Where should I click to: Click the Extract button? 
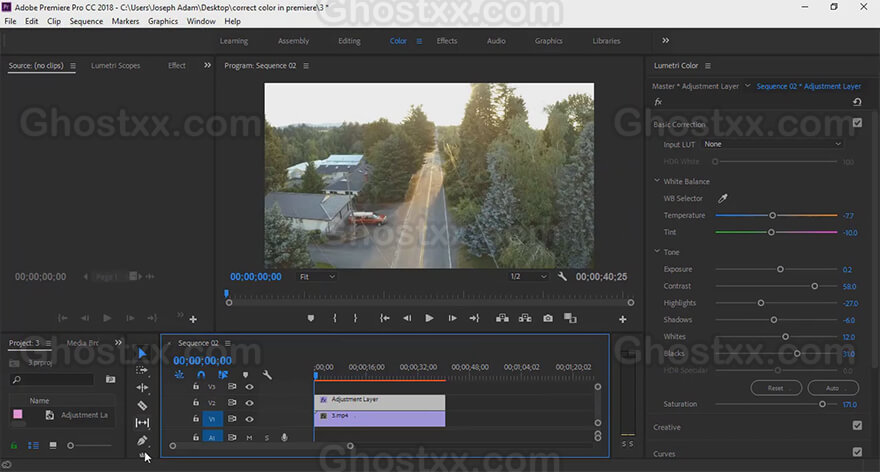click(525, 318)
